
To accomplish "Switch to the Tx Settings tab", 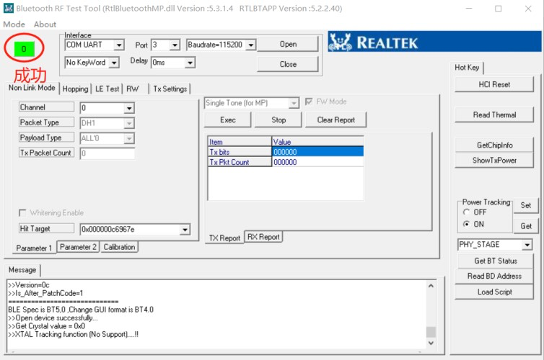I will 170,89.
